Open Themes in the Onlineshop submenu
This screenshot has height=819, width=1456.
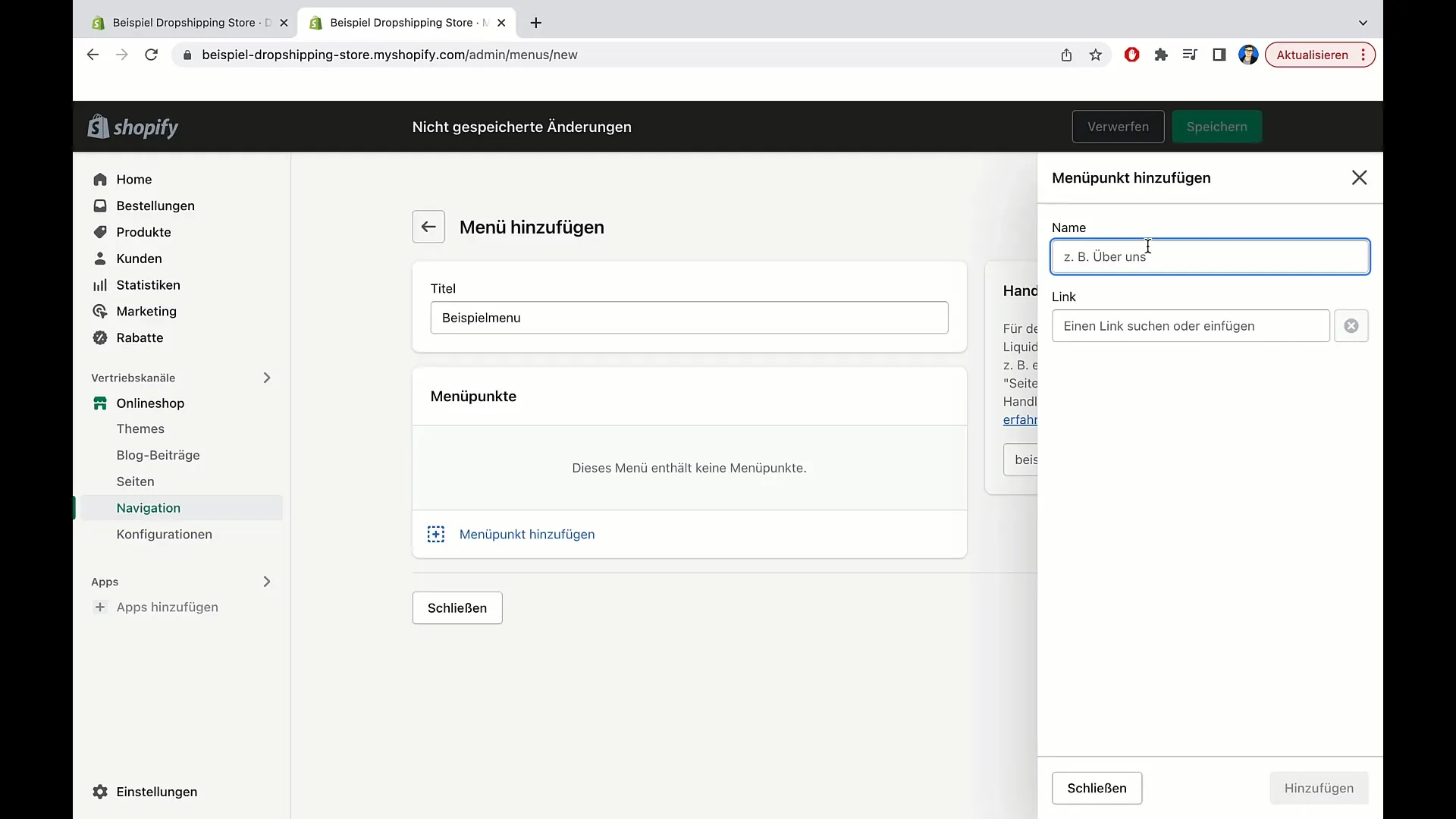(140, 428)
